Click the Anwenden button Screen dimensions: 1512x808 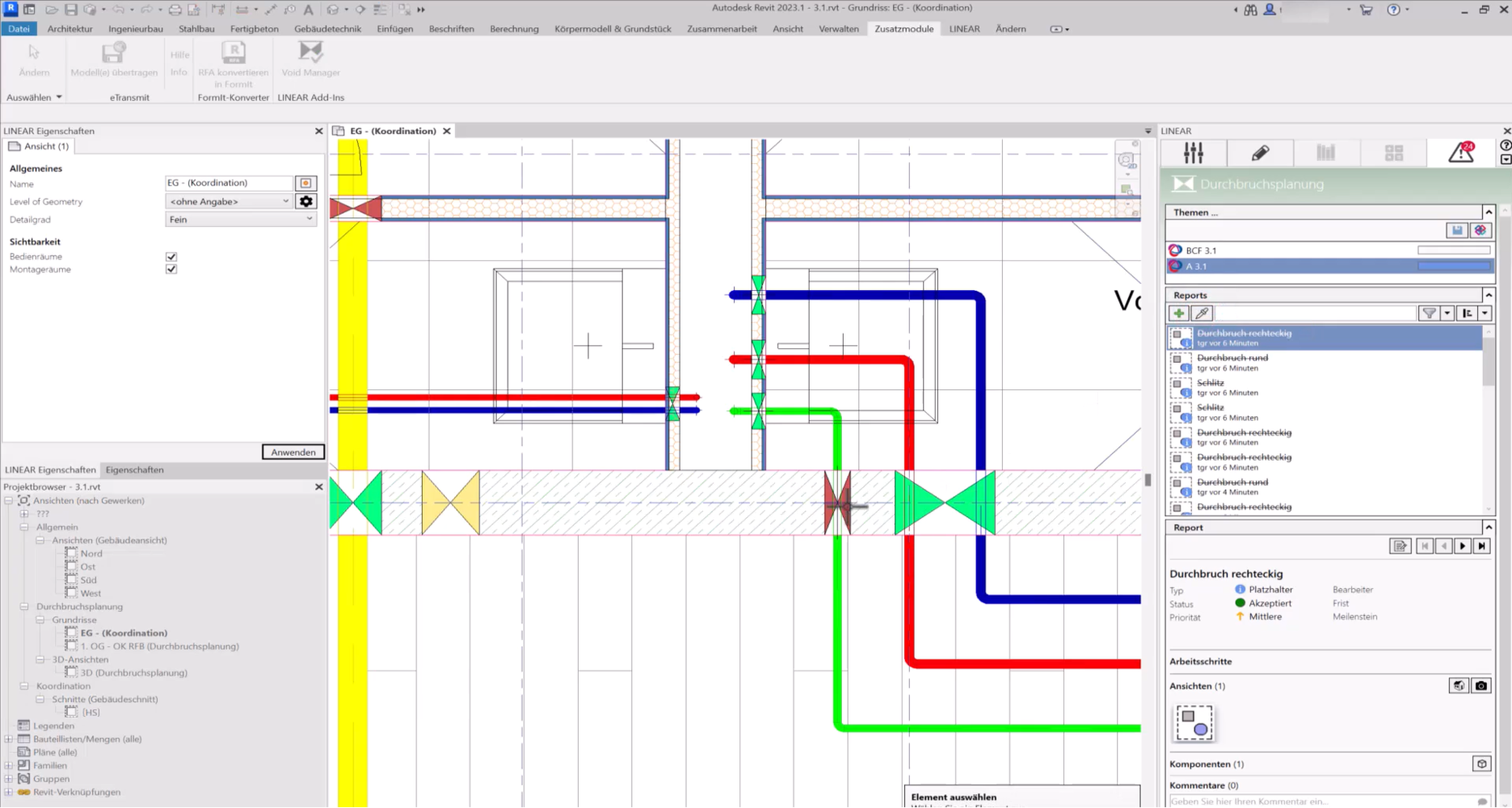click(293, 452)
